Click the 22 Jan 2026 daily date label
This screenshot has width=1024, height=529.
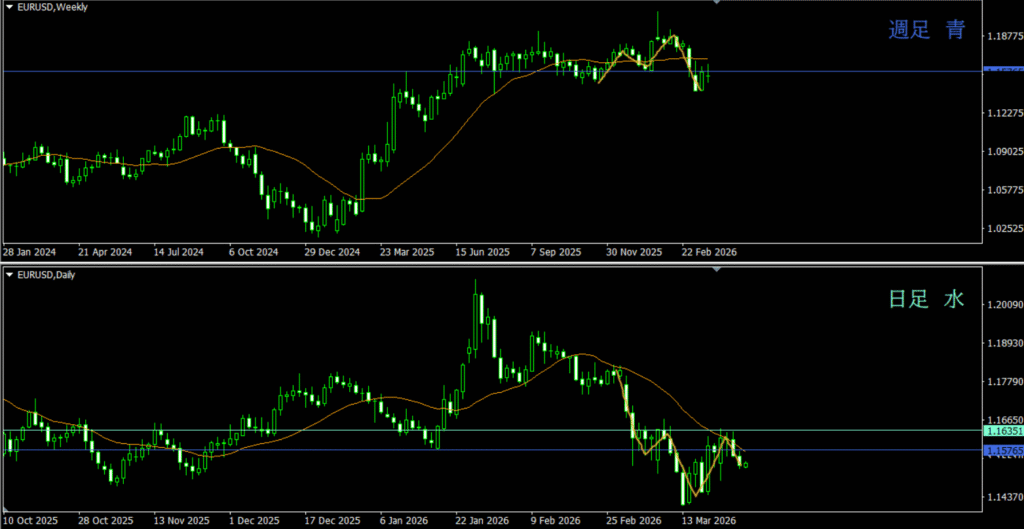click(481, 521)
